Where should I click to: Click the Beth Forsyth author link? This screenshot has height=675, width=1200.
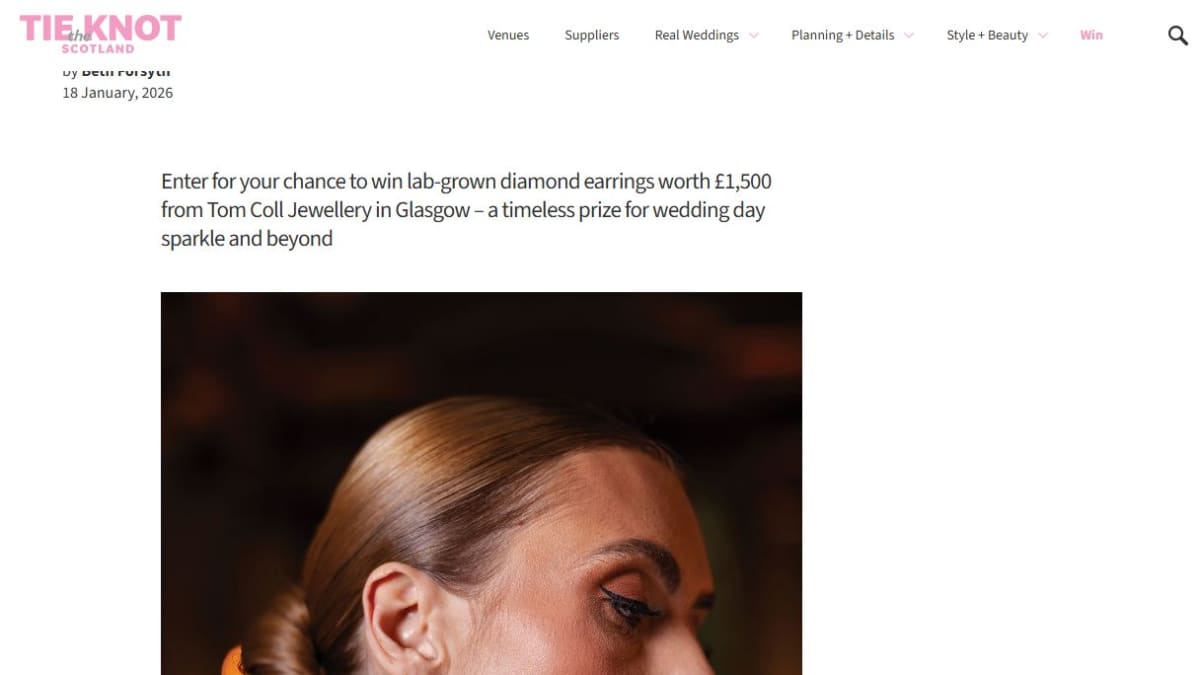tap(126, 72)
